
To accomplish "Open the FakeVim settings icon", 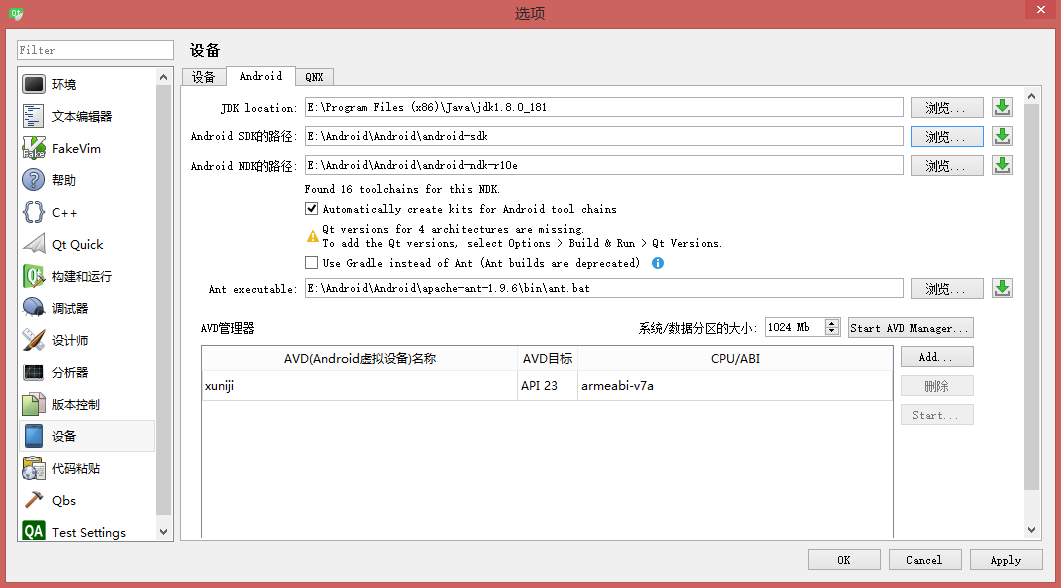I will tap(34, 148).
